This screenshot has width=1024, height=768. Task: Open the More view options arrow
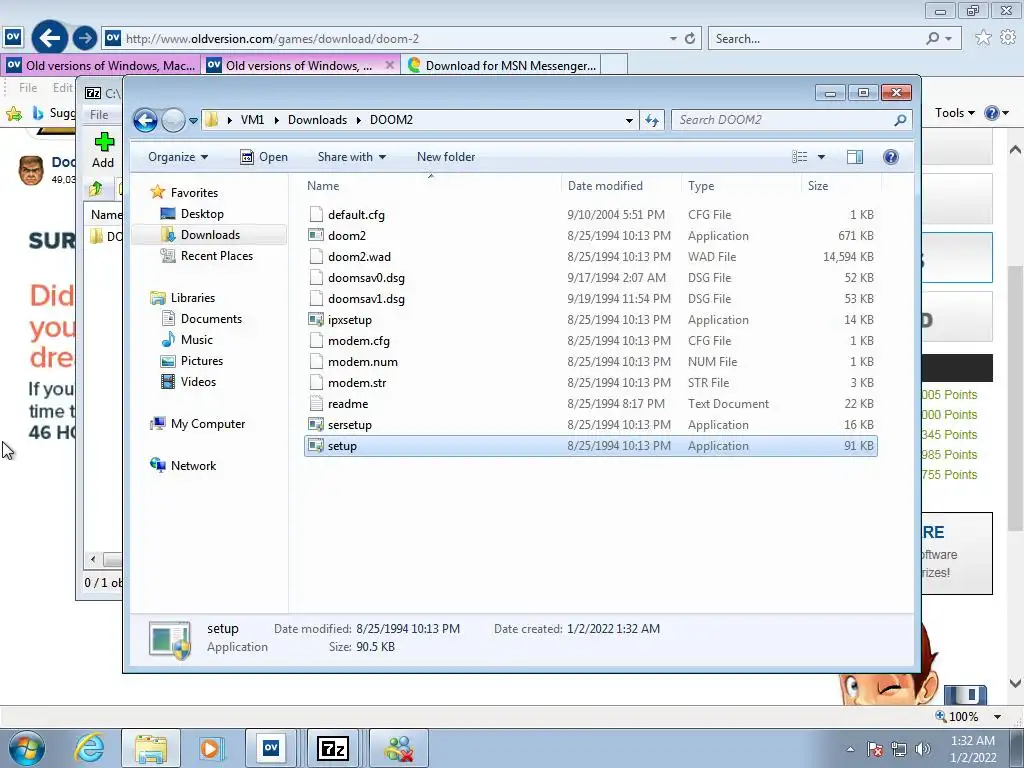pos(822,157)
